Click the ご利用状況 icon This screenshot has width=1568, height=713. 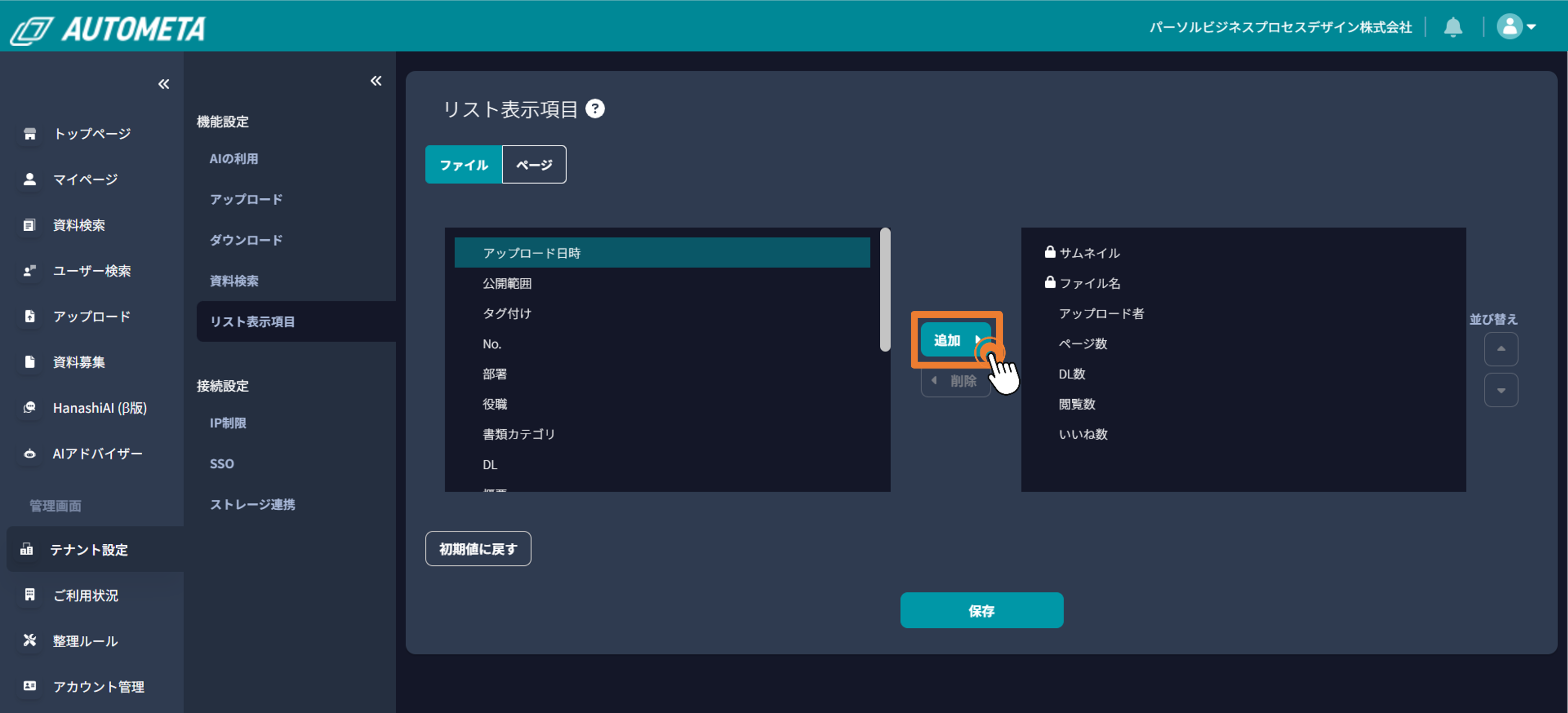[30, 595]
